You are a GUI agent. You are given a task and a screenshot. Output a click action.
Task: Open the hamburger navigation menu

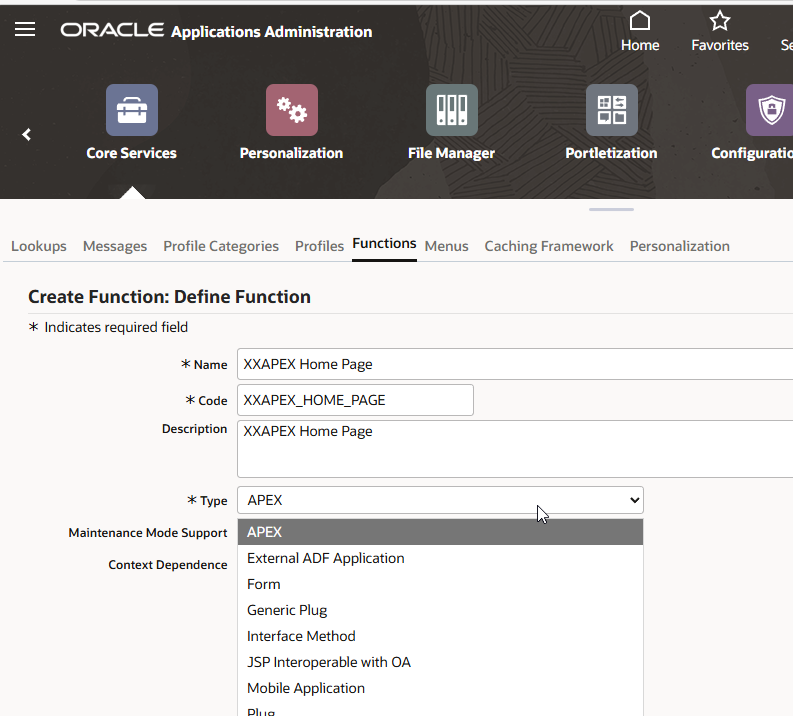tap(25, 29)
